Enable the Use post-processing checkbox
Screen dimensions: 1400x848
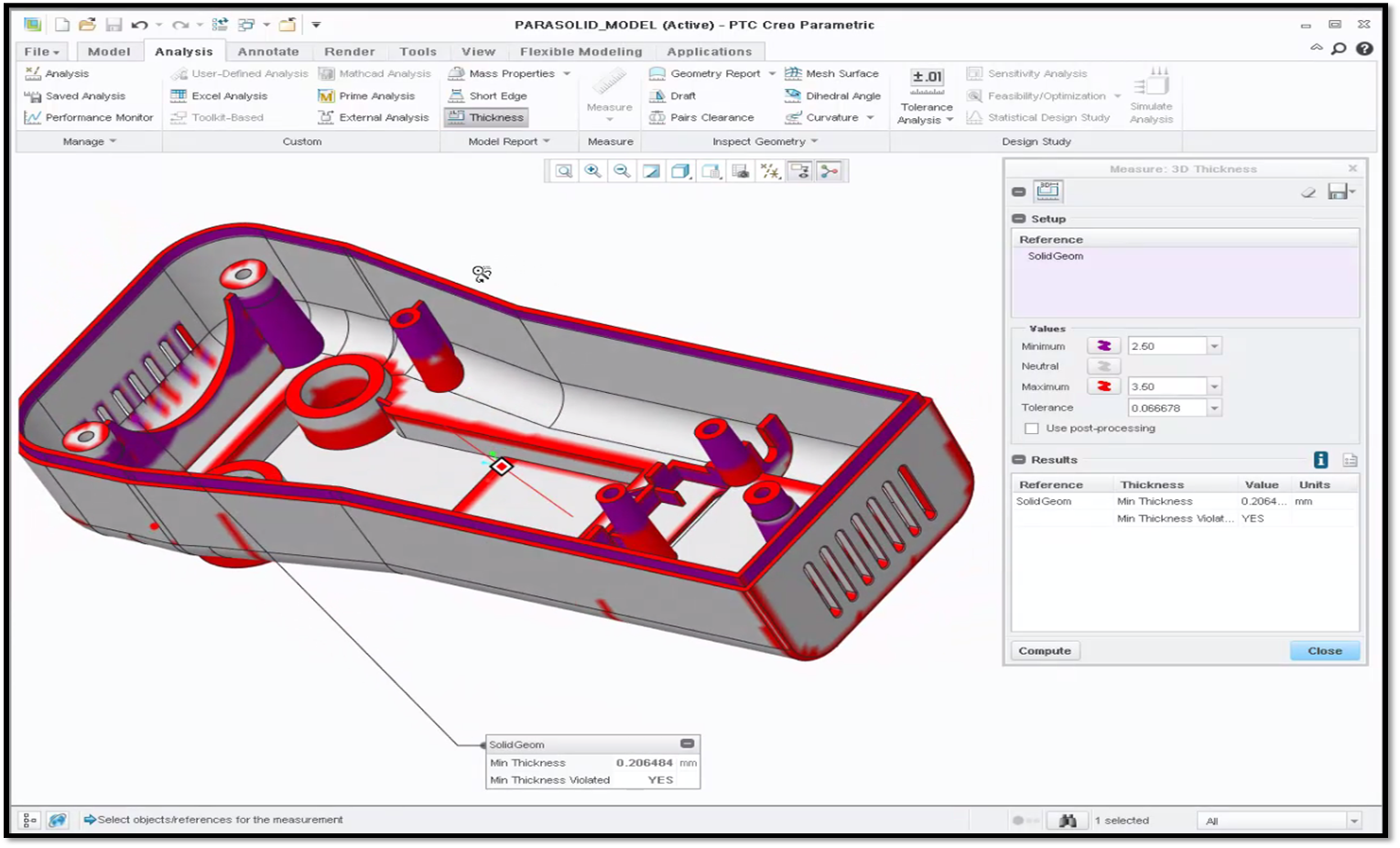(1032, 428)
